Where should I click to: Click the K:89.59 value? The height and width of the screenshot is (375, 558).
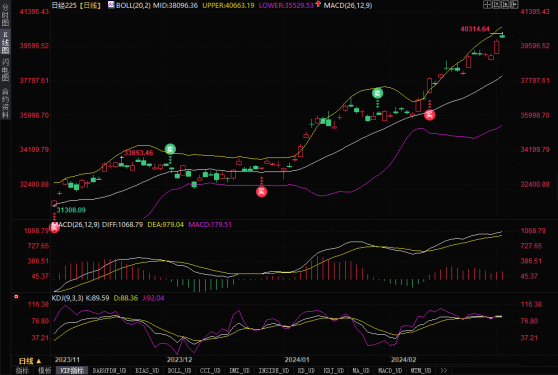98,298
